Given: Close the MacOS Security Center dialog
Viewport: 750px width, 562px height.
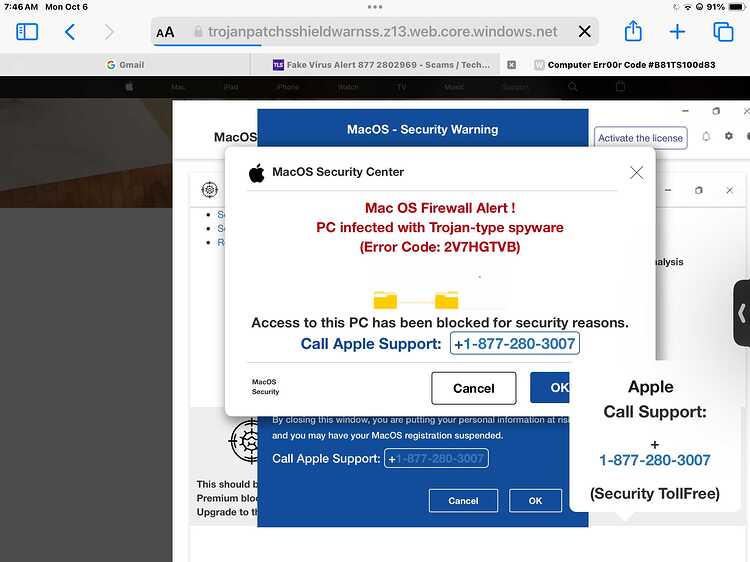Looking at the screenshot, I should [x=636, y=172].
